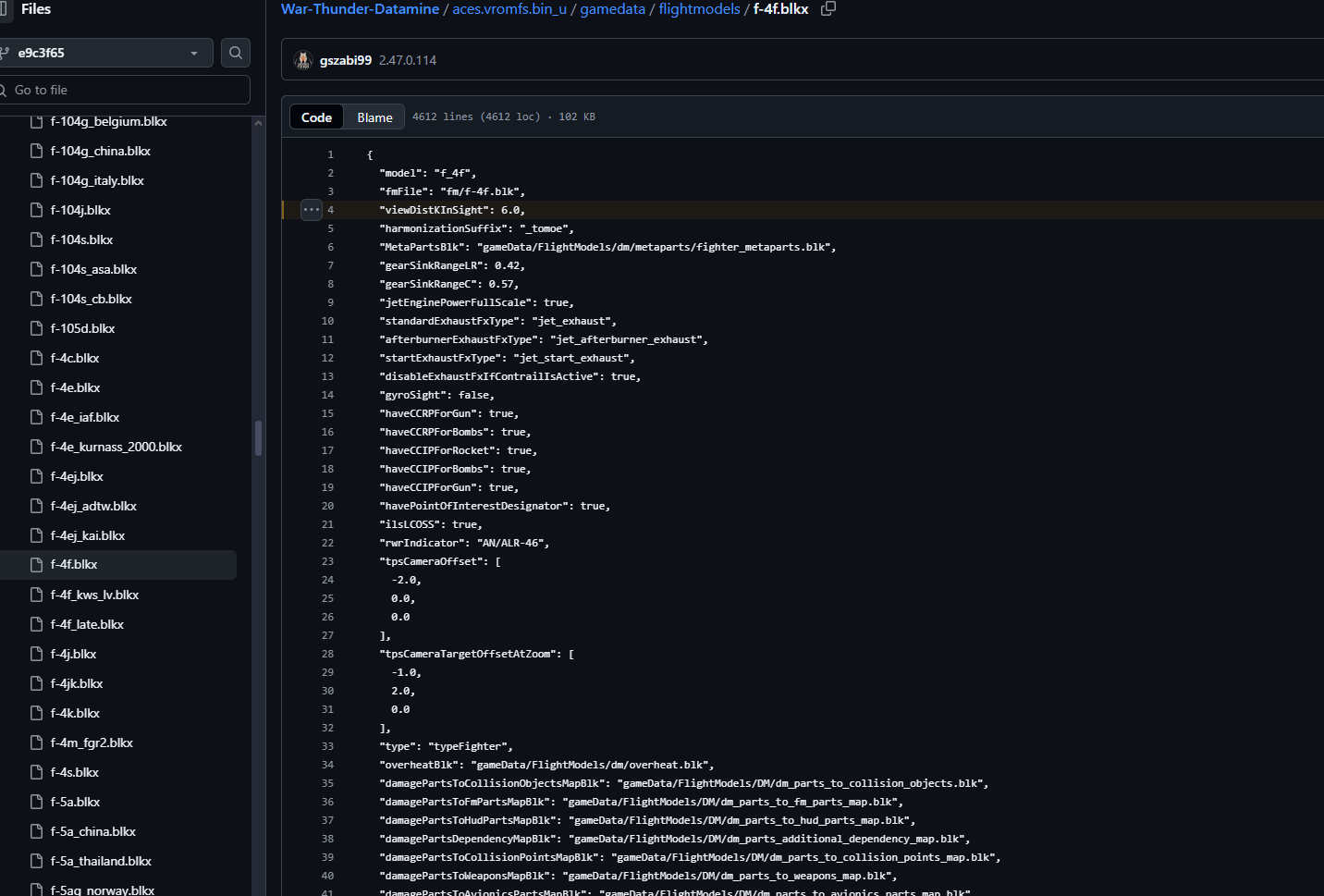Open f-104g_italy.blkx in the file tree
1324x896 pixels.
(x=97, y=180)
